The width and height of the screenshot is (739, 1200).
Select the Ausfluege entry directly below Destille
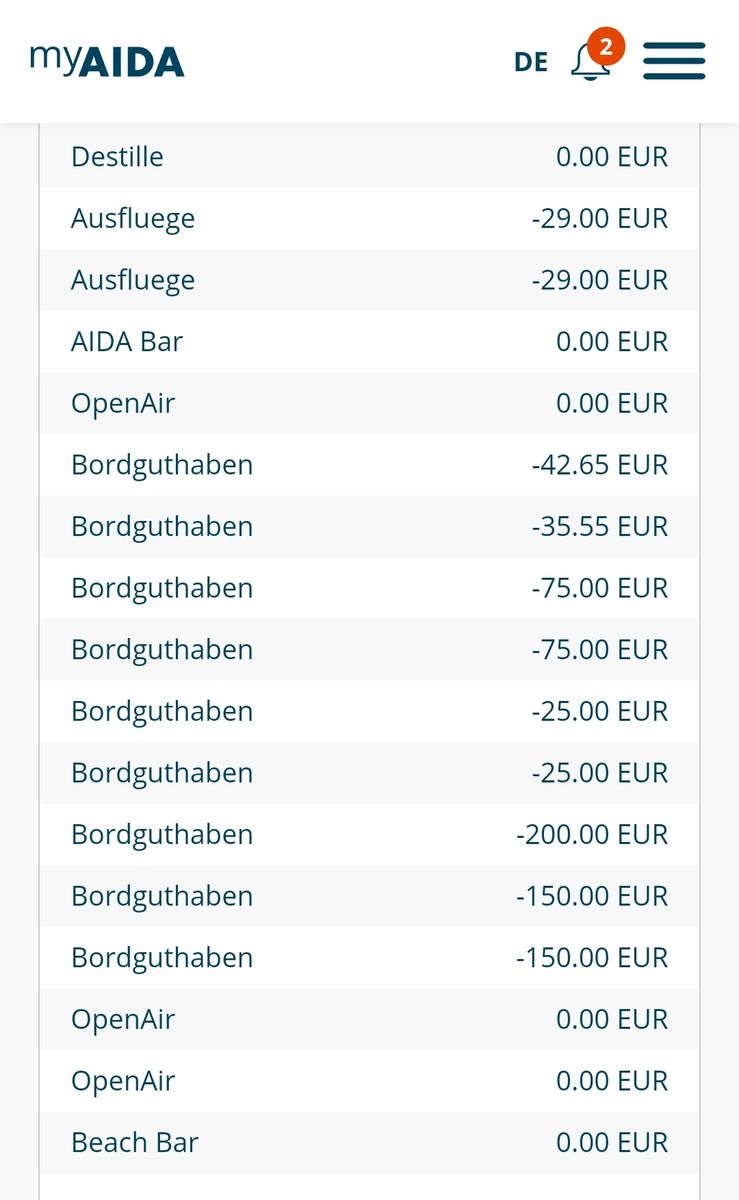click(x=133, y=219)
